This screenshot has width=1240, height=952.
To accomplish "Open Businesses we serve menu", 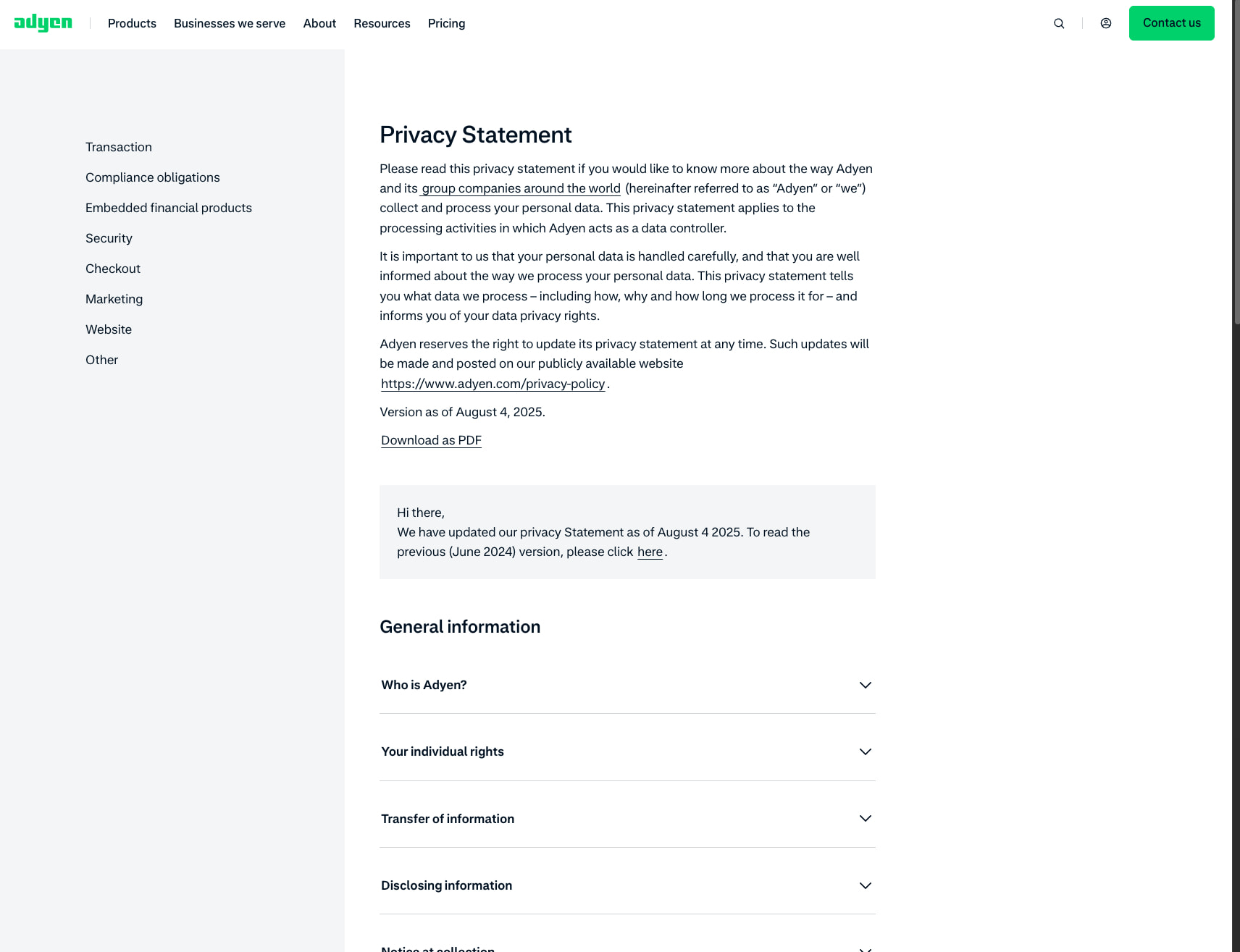I will 230,23.
